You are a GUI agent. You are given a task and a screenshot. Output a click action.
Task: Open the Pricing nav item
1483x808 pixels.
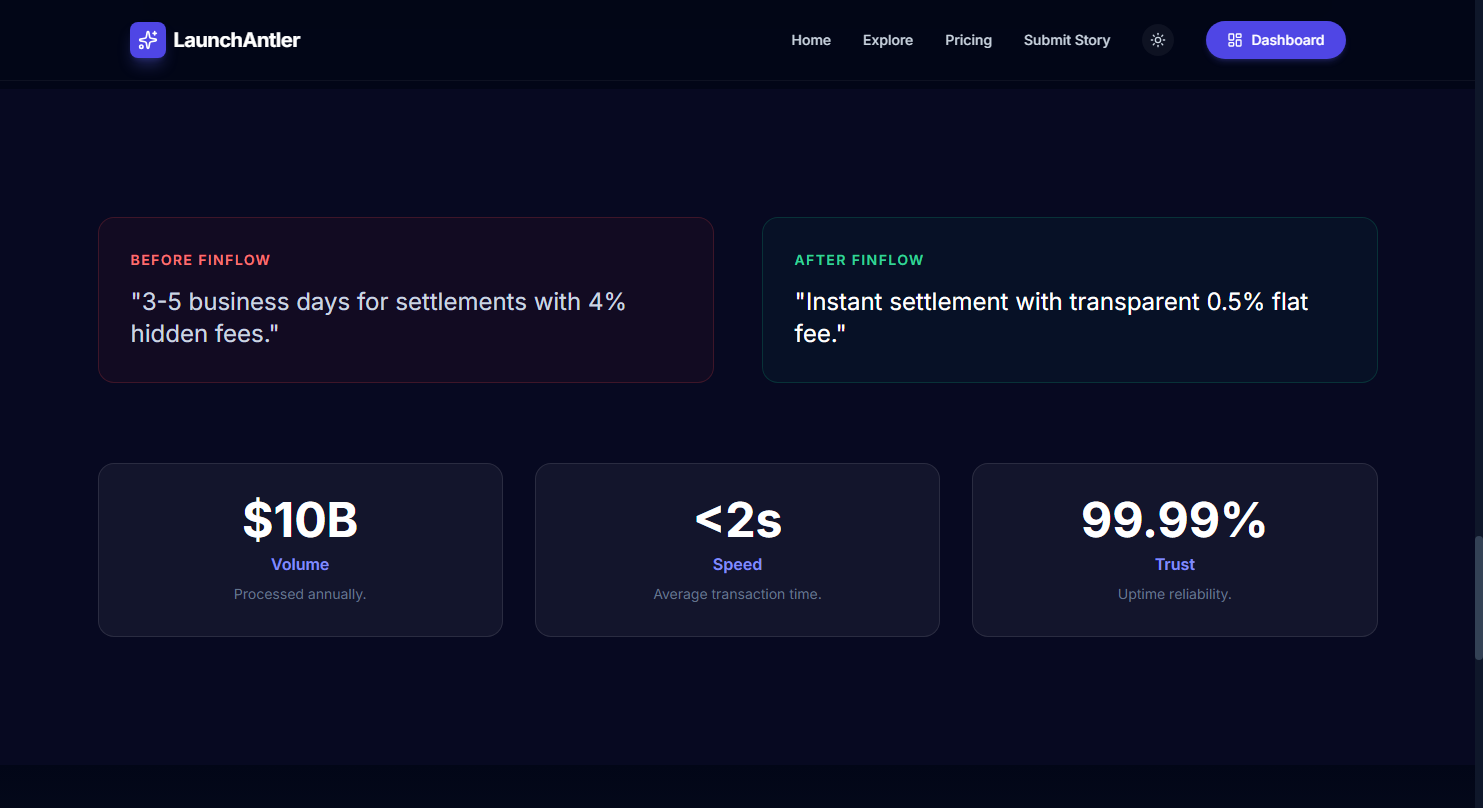tap(968, 40)
